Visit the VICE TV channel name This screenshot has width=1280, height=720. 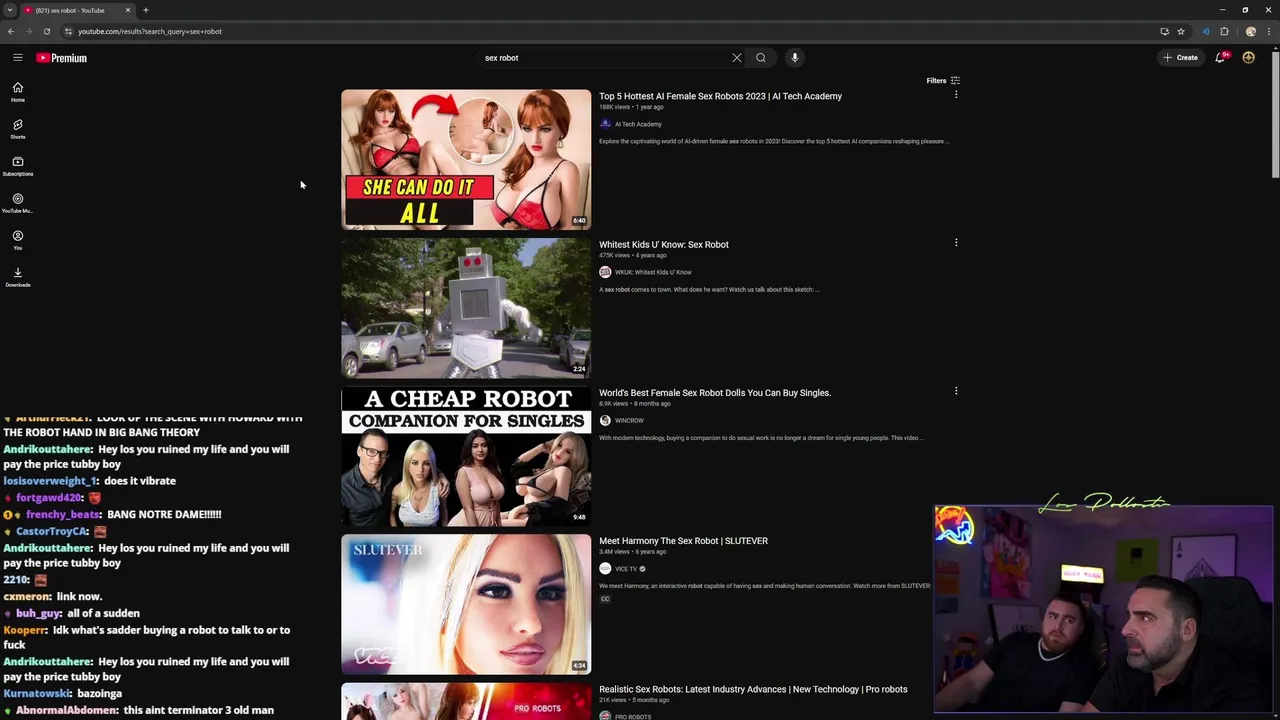(626, 569)
